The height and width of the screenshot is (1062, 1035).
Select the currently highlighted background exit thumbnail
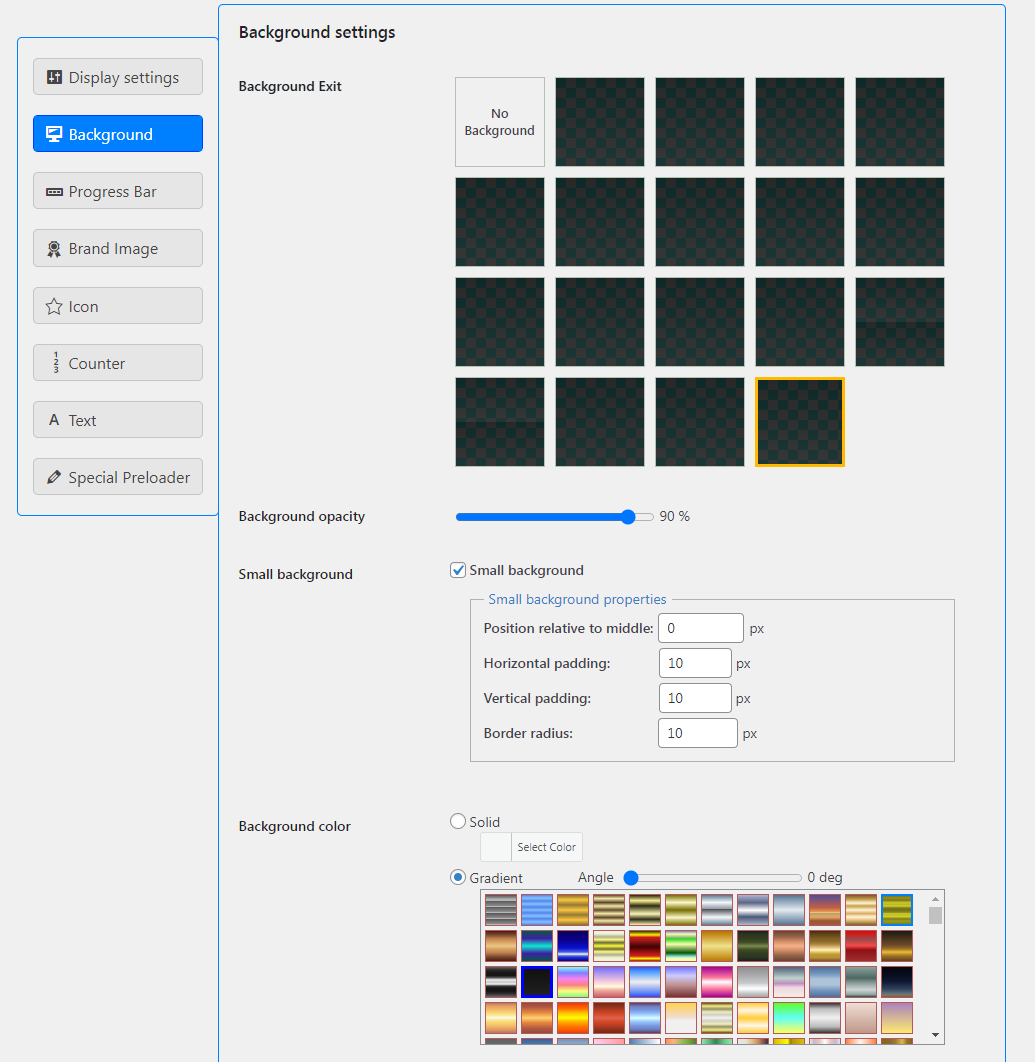[x=799, y=422]
